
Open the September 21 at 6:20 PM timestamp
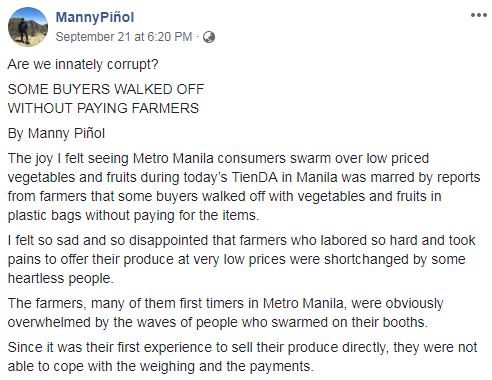click(x=124, y=37)
